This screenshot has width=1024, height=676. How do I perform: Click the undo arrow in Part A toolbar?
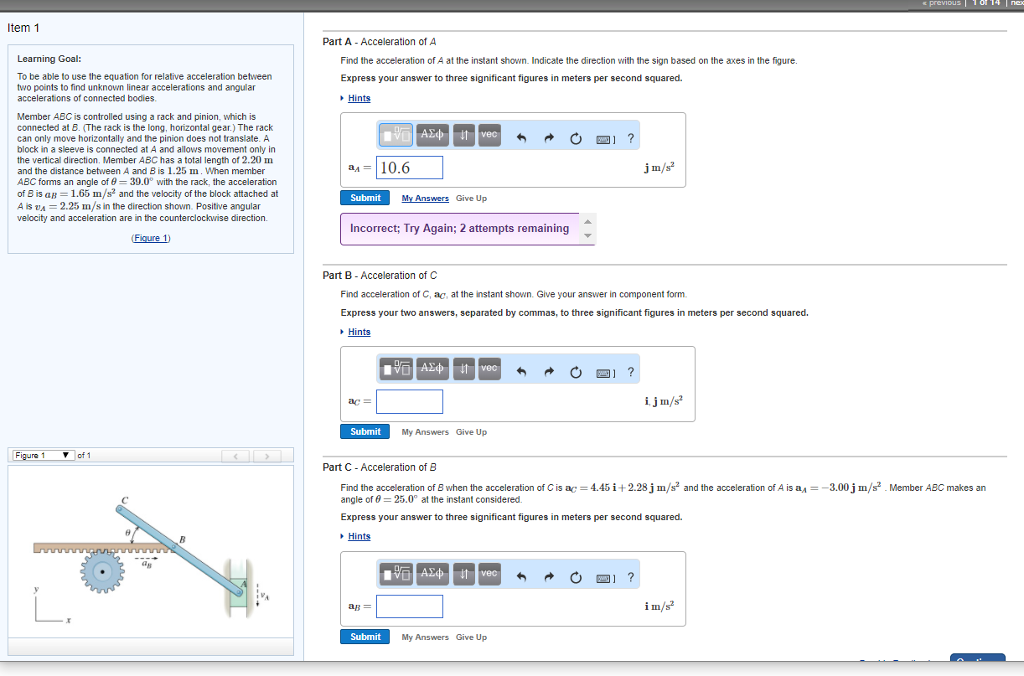tap(520, 135)
